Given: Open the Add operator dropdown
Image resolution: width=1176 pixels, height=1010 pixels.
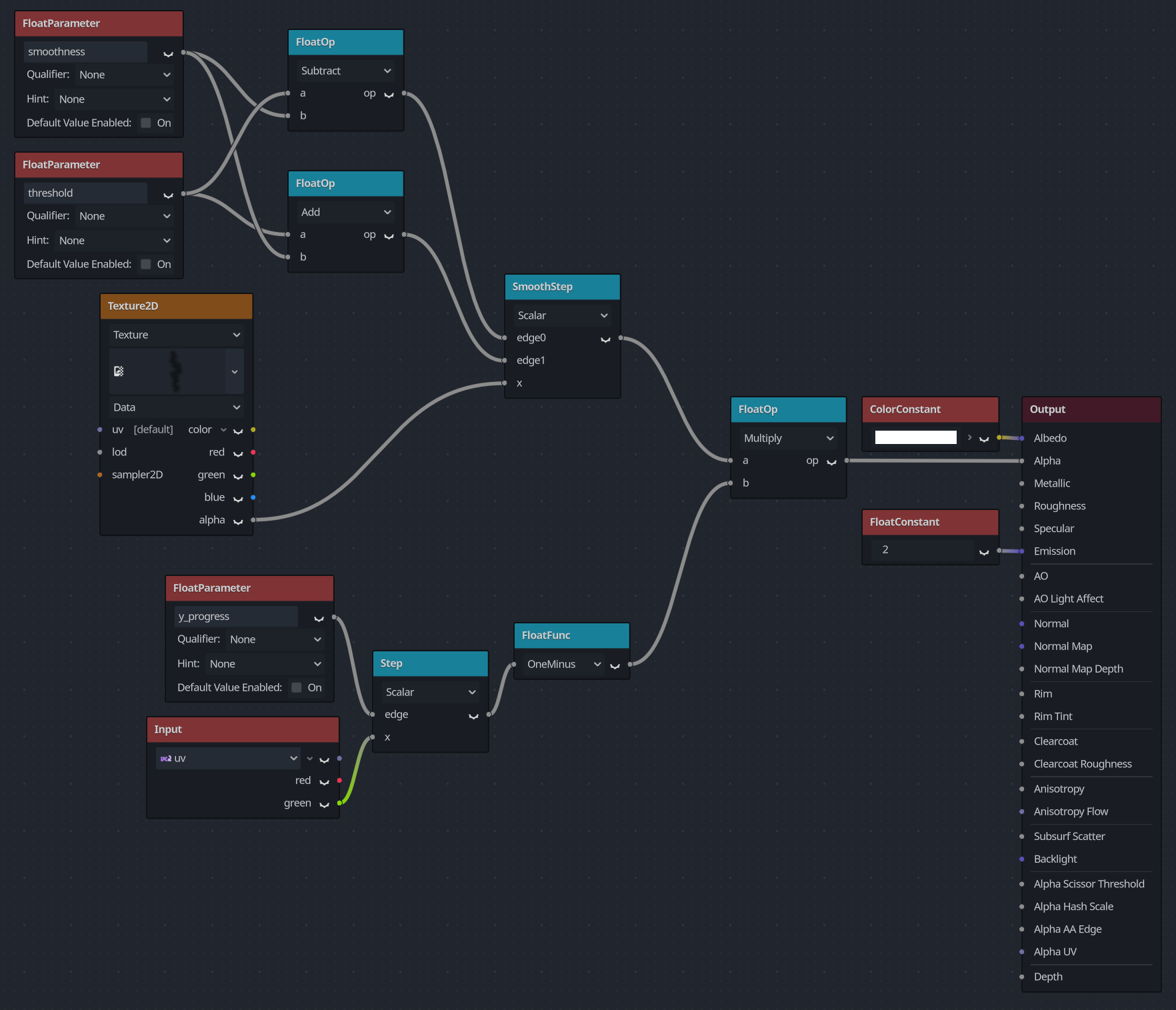Looking at the screenshot, I should click(x=346, y=212).
